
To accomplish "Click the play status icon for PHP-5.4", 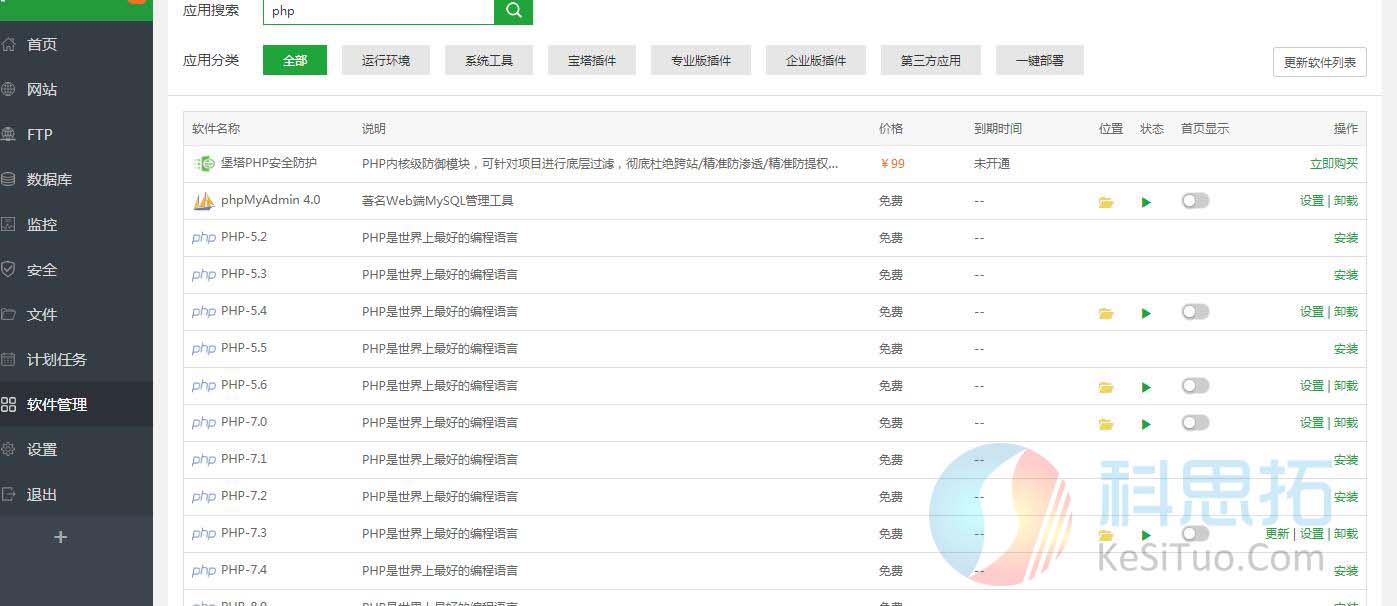I will click(x=1146, y=313).
